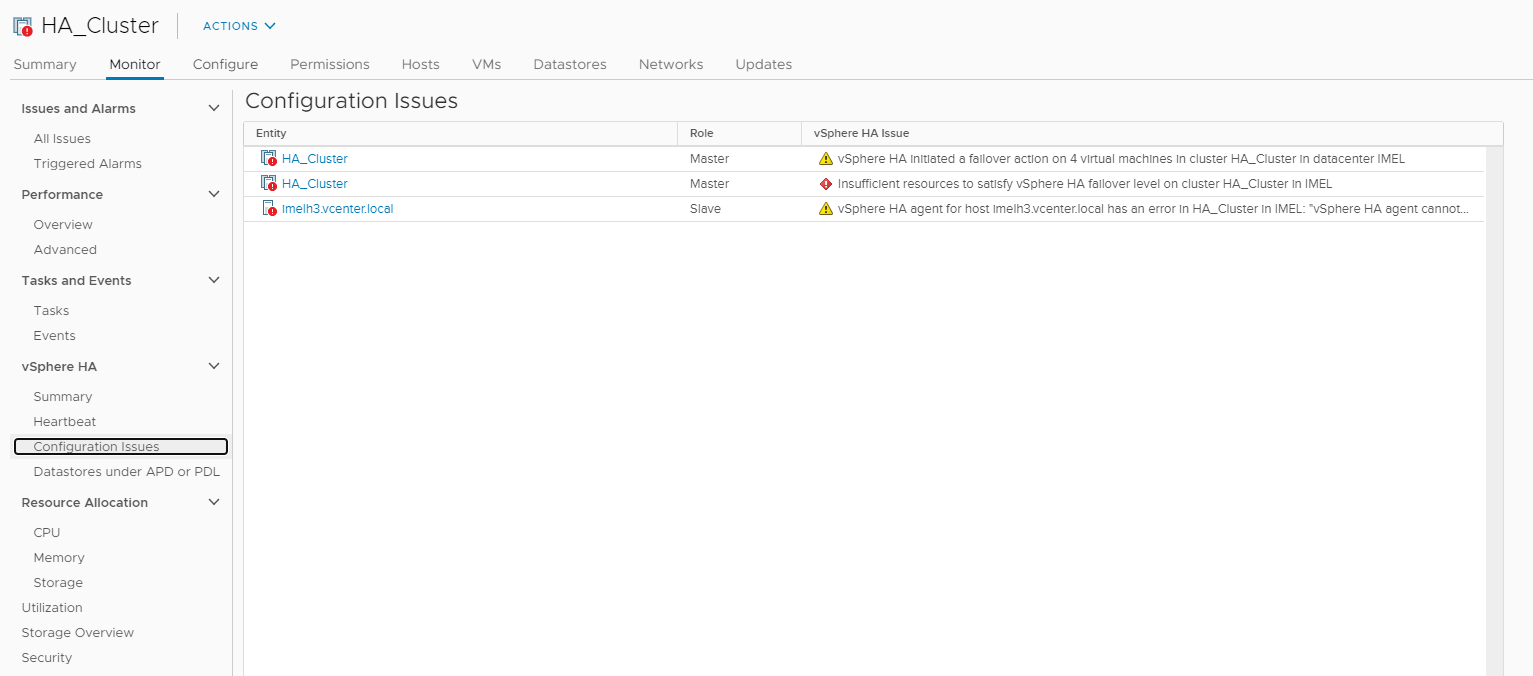Select the HA agent error message for imelh3
This screenshot has height=676, width=1533.
tap(1154, 209)
